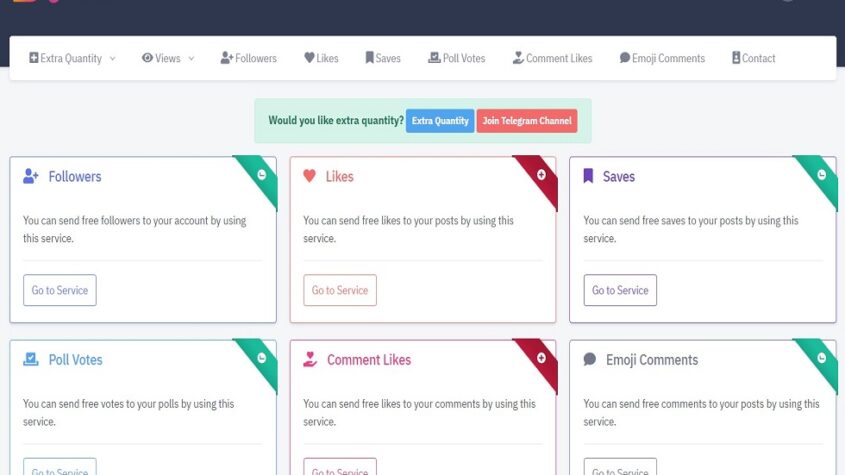The height and width of the screenshot is (475, 845).
Task: Click the Poll Votes card ballot icon
Action: tap(31, 359)
